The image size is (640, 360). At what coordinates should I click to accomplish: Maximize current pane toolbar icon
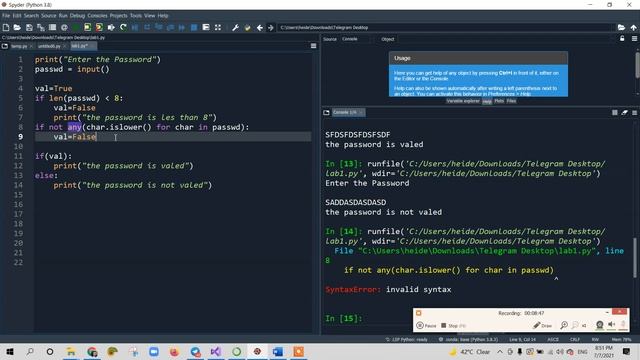[x=218, y=27]
